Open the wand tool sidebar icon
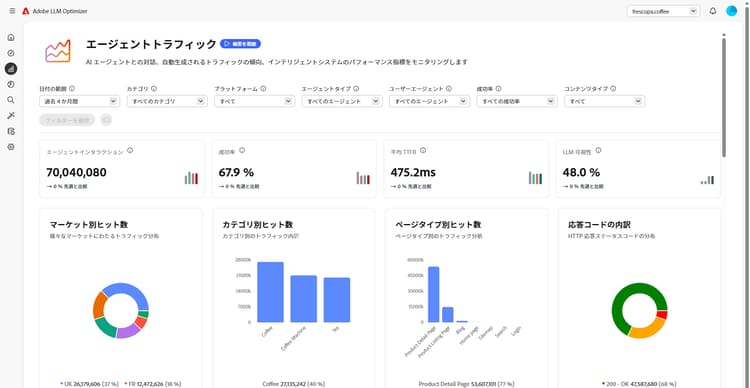The width and height of the screenshot is (750, 388). point(11,115)
